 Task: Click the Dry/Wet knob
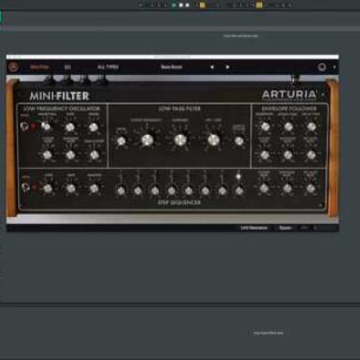click(214, 140)
